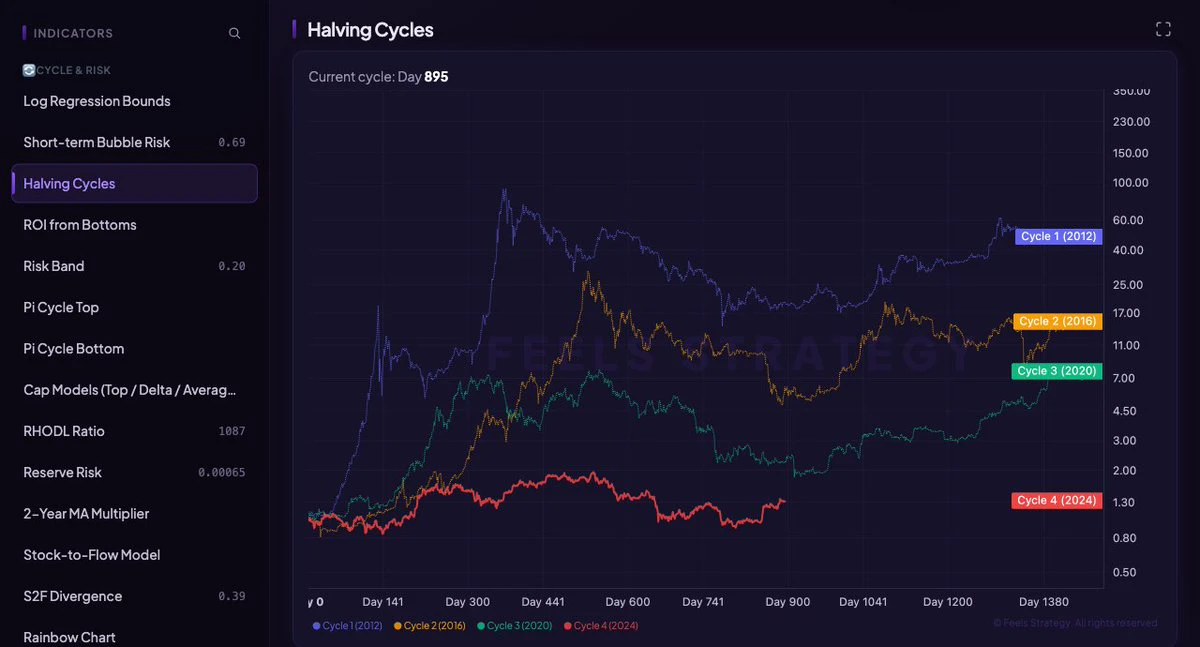Viewport: 1200px width, 647px height.
Task: Click the orange Cycle 2 (2016) chart label
Action: [1057, 321]
